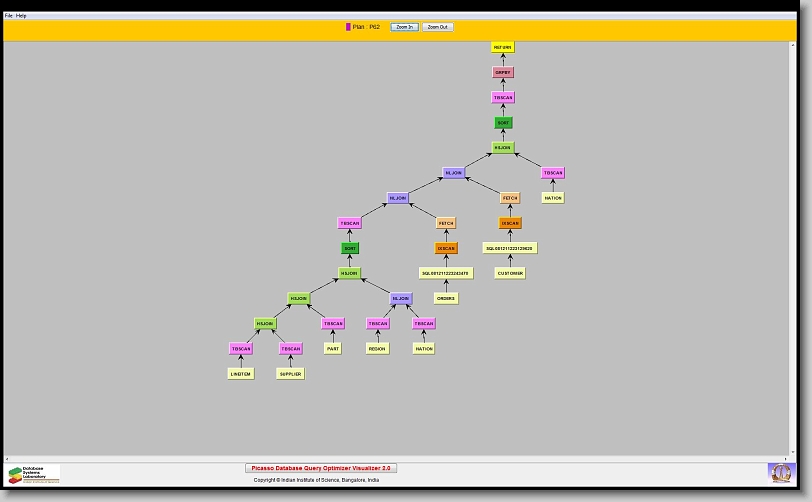Click the LINEITEM table node

tap(240, 374)
